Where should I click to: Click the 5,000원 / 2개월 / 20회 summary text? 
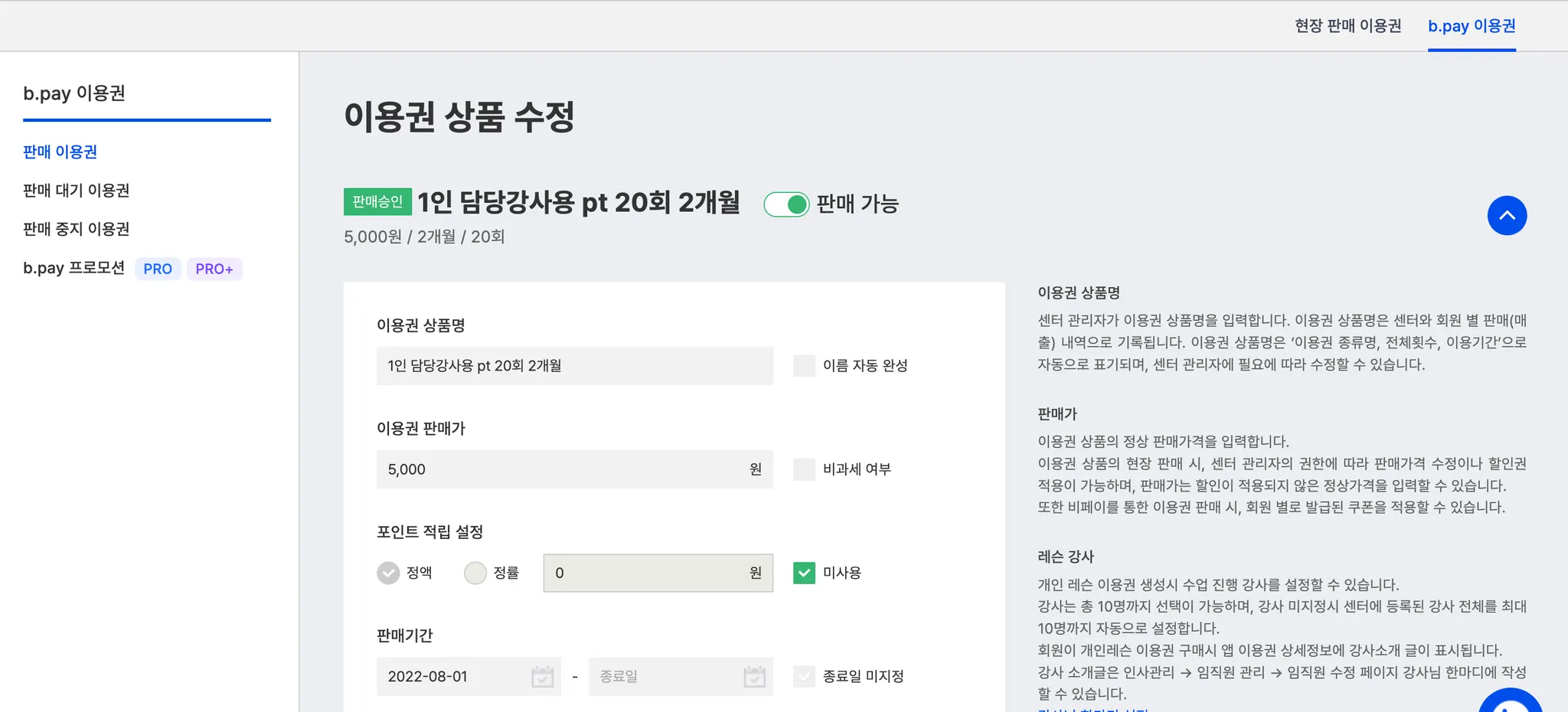[424, 237]
